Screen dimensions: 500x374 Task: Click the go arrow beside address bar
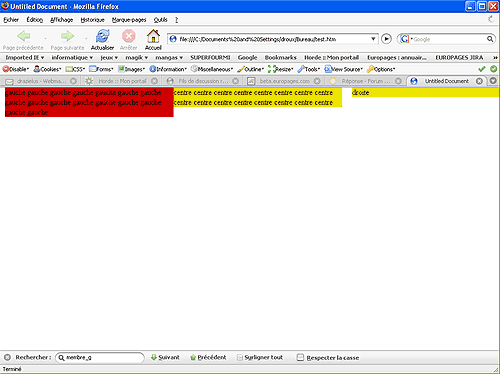tap(386, 39)
